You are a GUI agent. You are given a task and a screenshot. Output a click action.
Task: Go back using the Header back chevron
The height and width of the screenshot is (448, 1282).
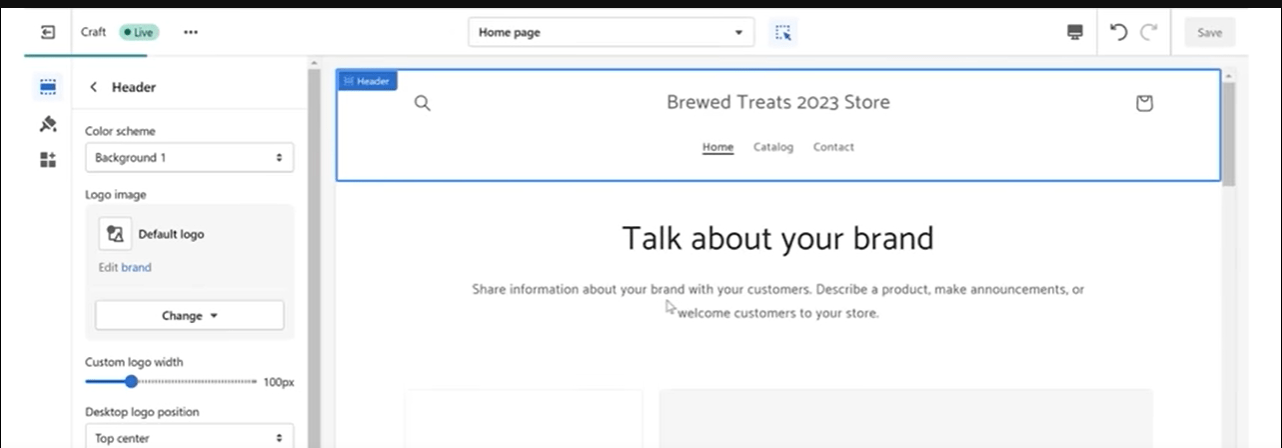tap(94, 87)
